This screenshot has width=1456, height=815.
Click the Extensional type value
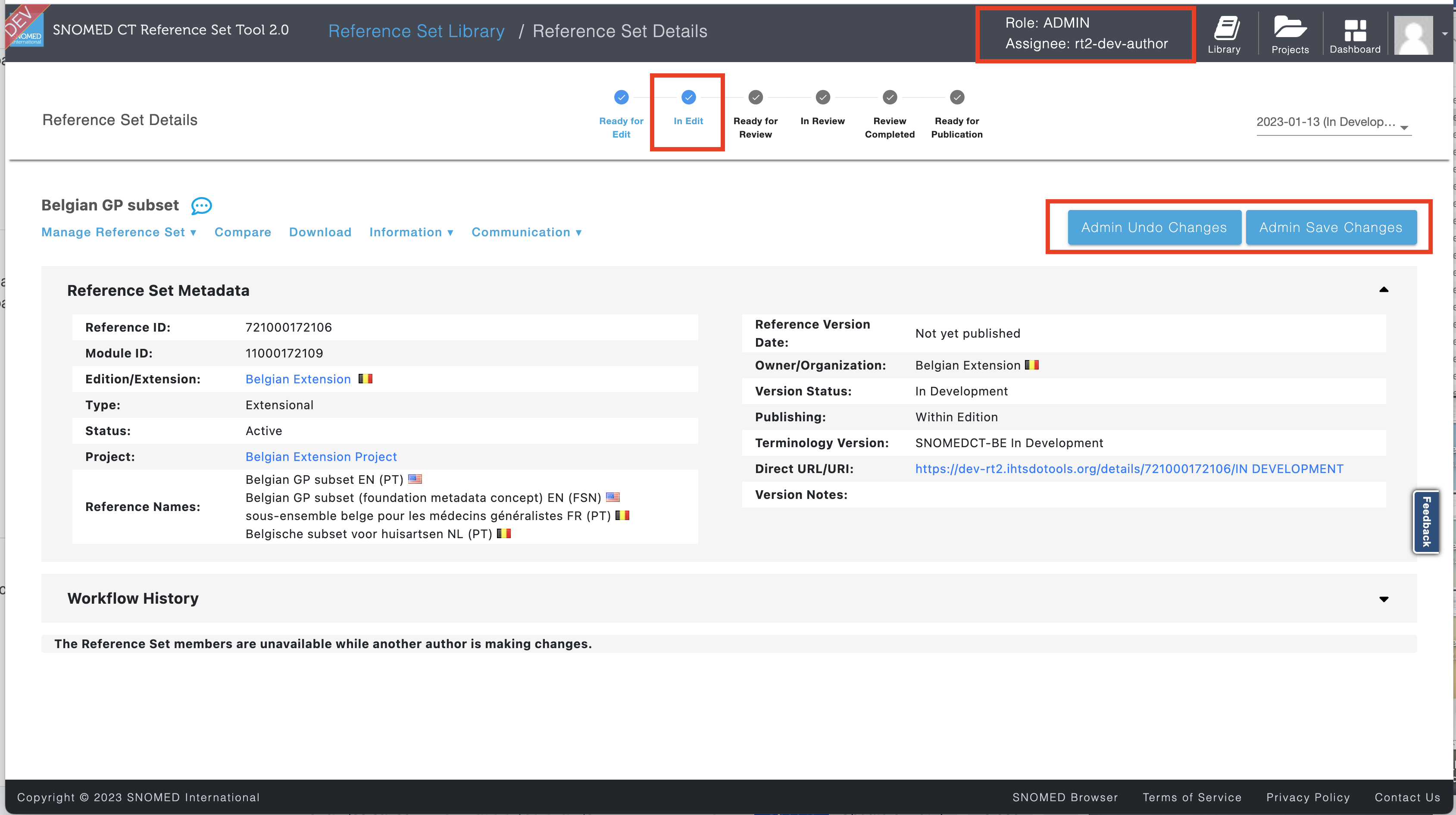pyautogui.click(x=279, y=405)
